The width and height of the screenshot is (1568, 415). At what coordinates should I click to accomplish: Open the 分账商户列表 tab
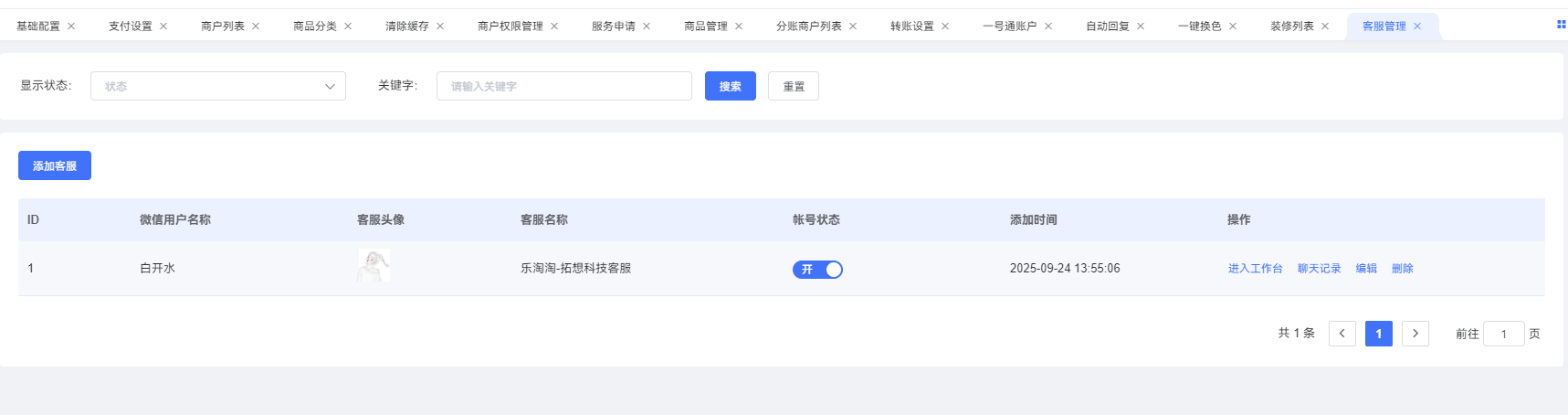click(x=808, y=27)
